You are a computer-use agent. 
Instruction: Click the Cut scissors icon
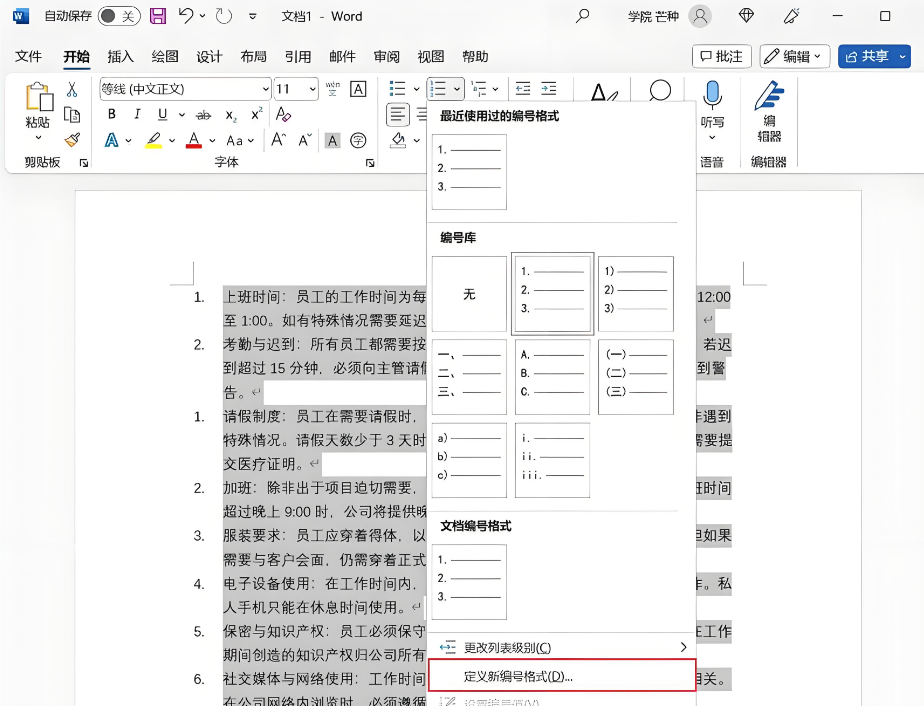click(x=72, y=90)
